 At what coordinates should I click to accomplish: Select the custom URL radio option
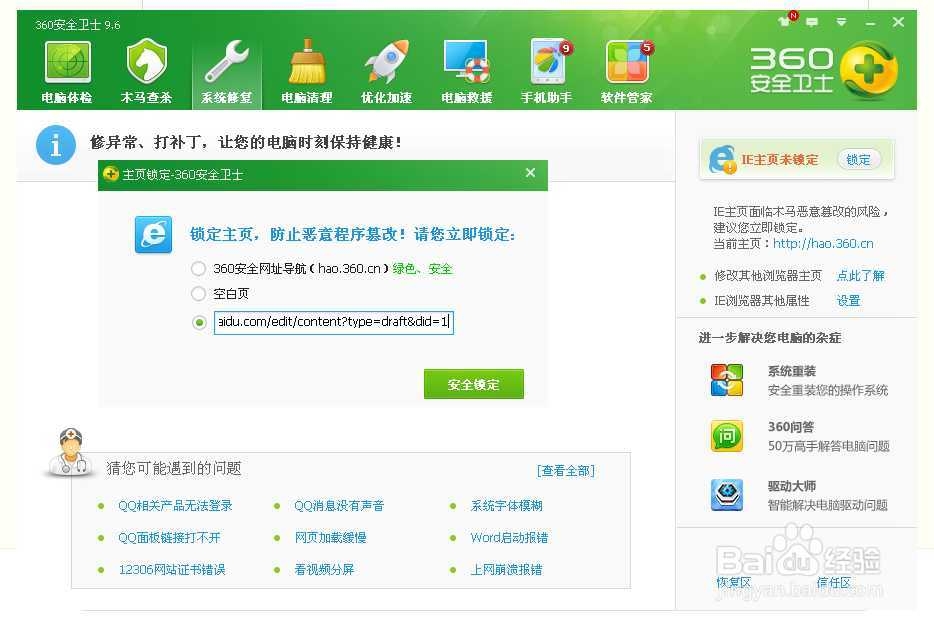(198, 322)
